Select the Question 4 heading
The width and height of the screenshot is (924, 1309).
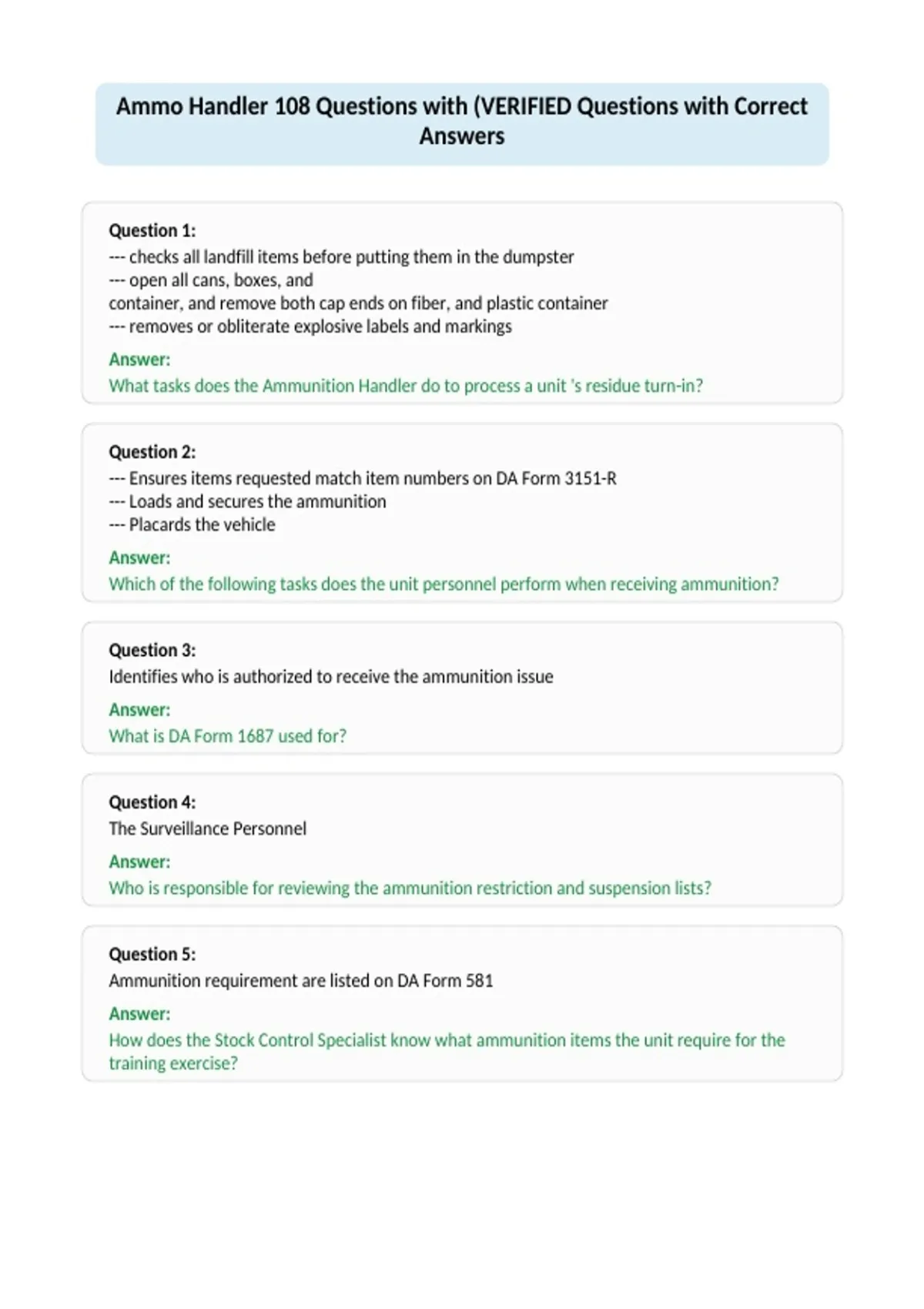click(152, 802)
